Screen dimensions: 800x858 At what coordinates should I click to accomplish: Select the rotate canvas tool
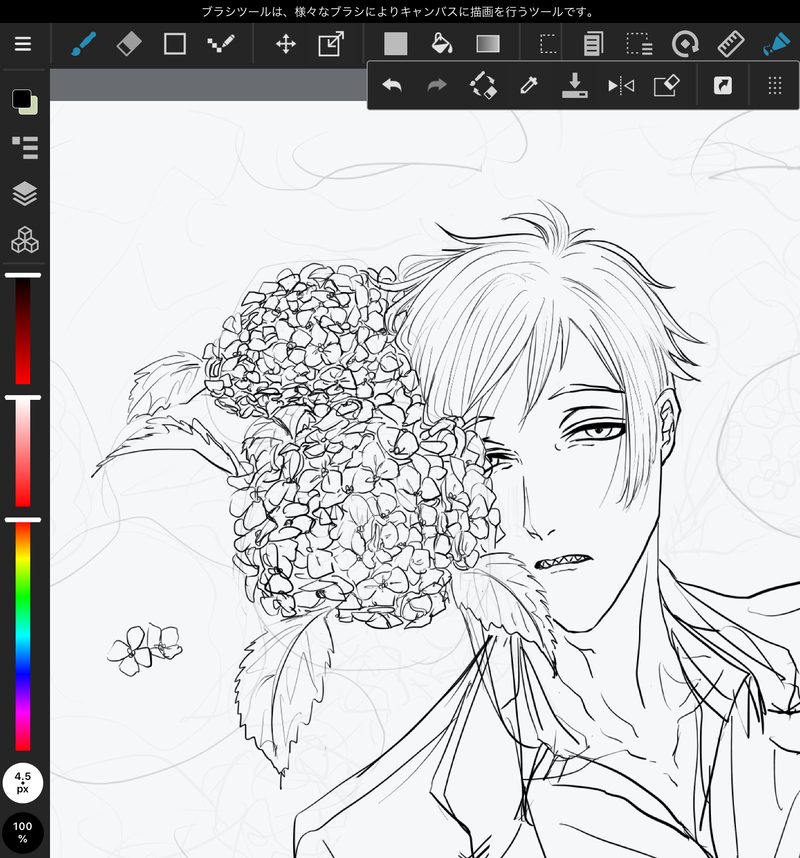(685, 44)
